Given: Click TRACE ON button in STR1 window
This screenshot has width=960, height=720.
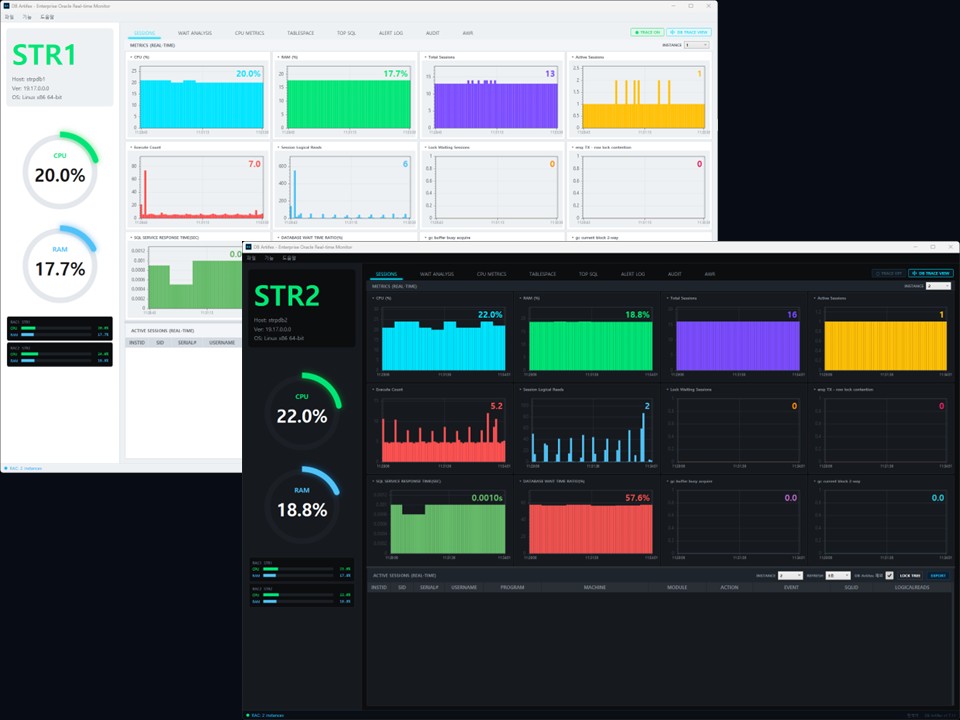Looking at the screenshot, I should tap(647, 32).
